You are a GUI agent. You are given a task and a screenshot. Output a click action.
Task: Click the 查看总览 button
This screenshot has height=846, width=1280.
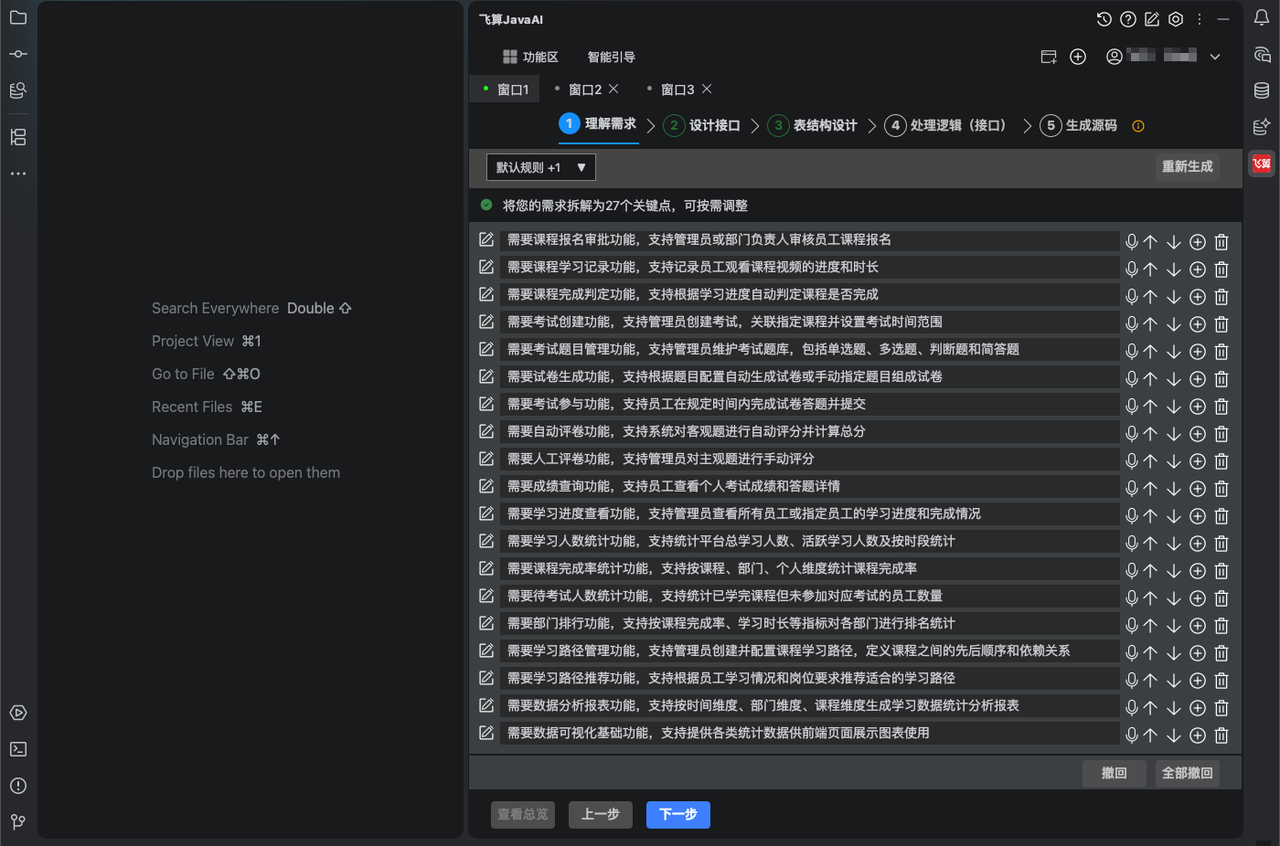(x=523, y=815)
